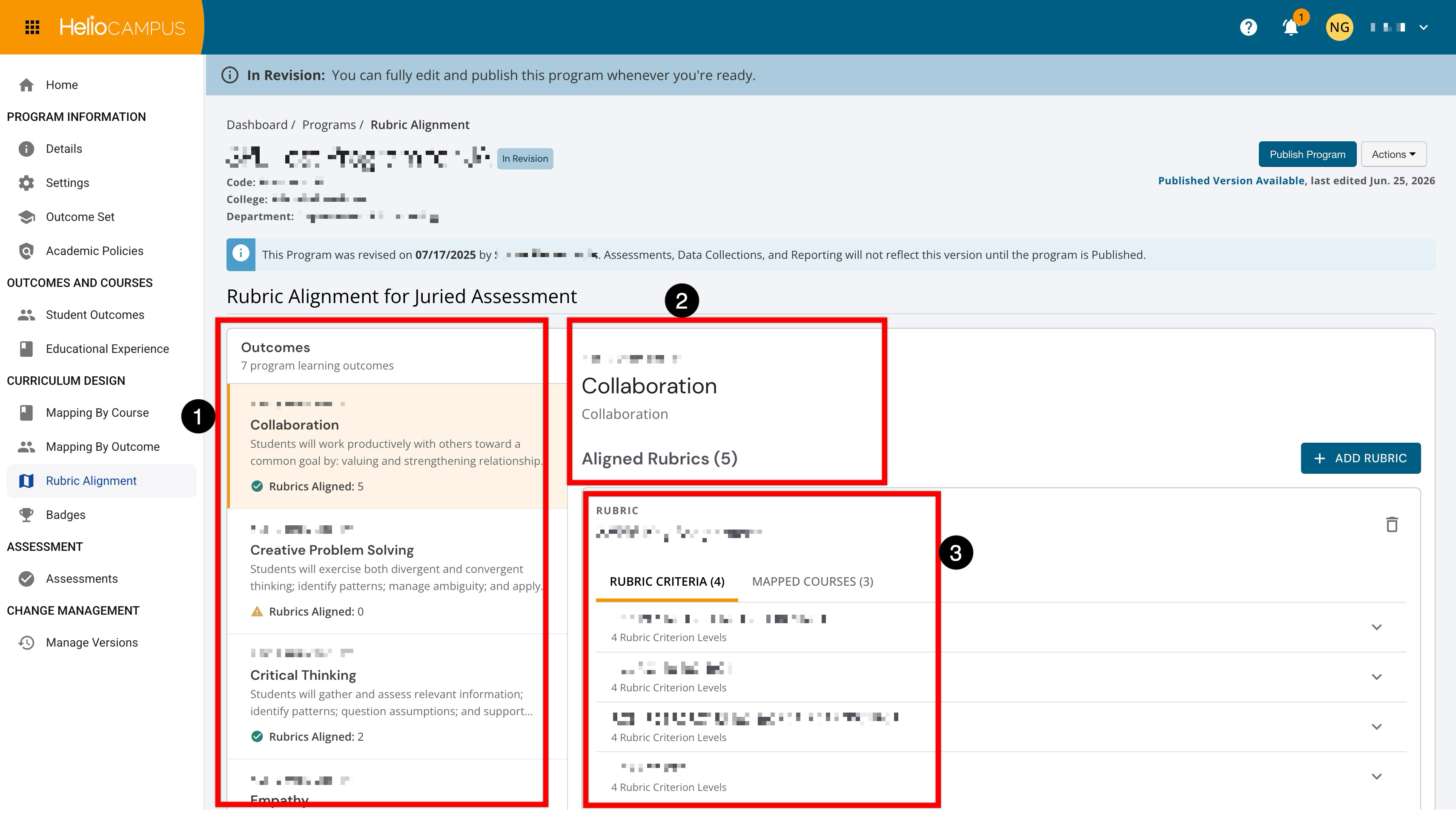Open Assessments in the sidebar
Viewport: 1456px width, 819px height.
pyautogui.click(x=102, y=579)
